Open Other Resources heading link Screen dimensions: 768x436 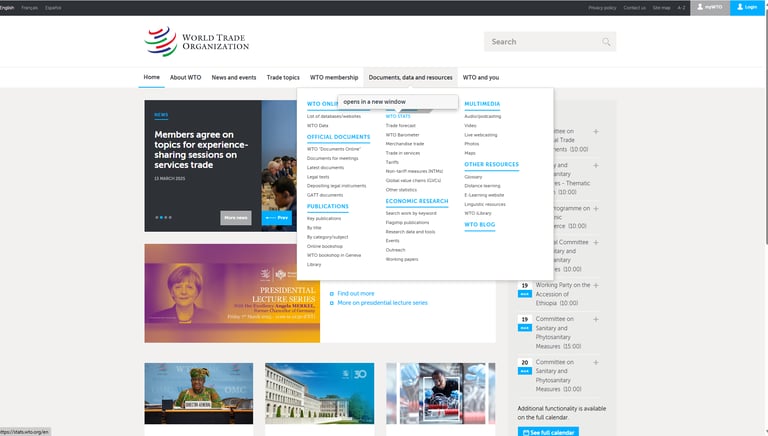[x=491, y=165]
